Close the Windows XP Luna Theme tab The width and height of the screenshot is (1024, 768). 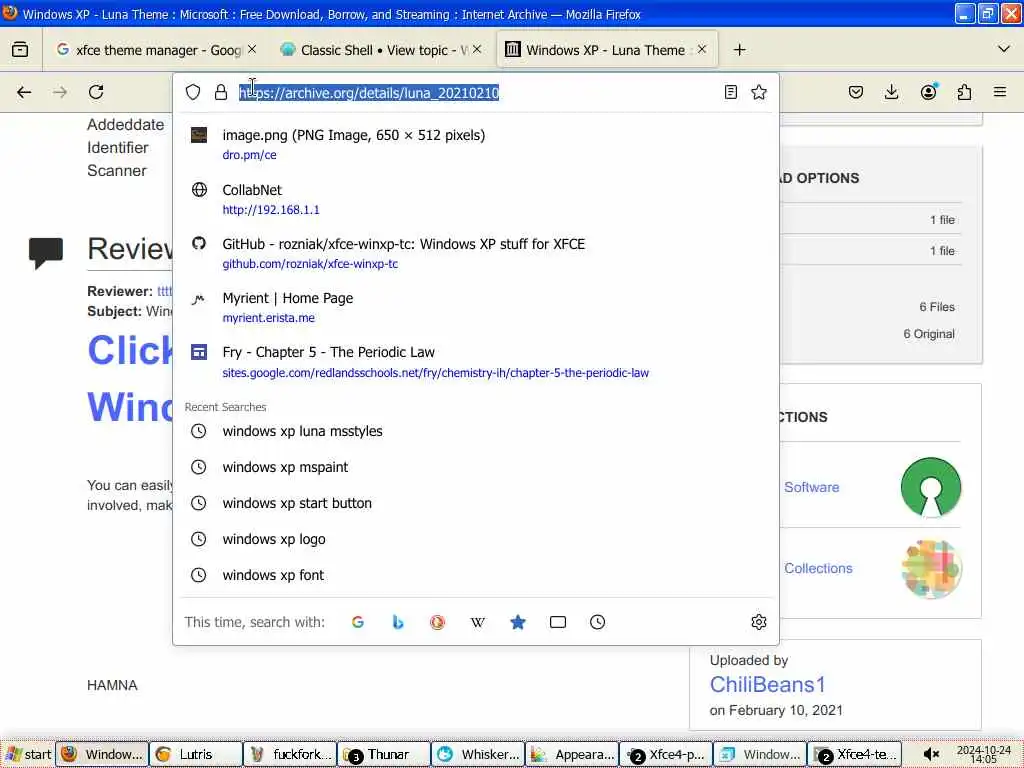(x=702, y=49)
